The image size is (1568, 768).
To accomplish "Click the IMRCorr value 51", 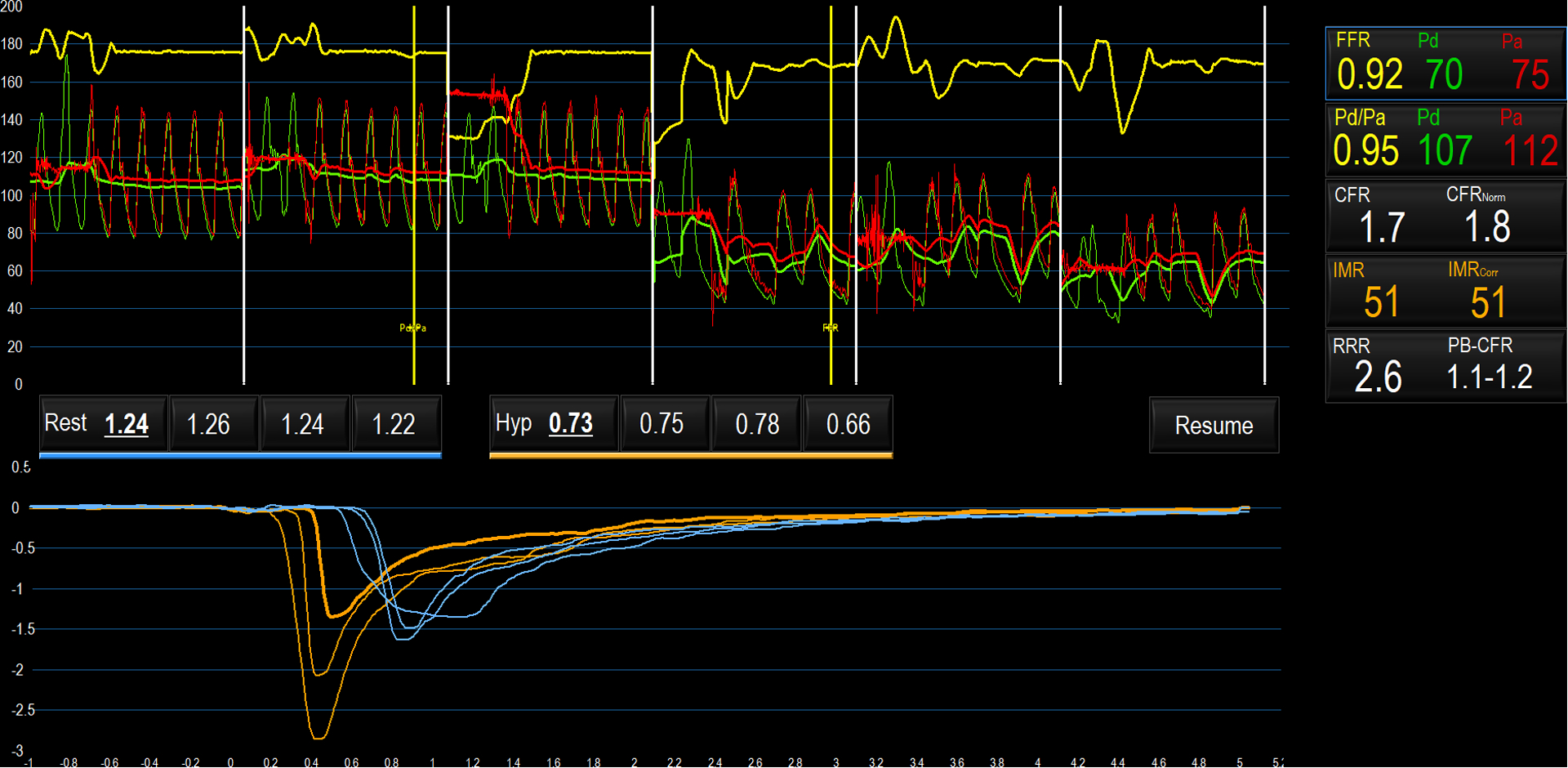I will click(1488, 302).
